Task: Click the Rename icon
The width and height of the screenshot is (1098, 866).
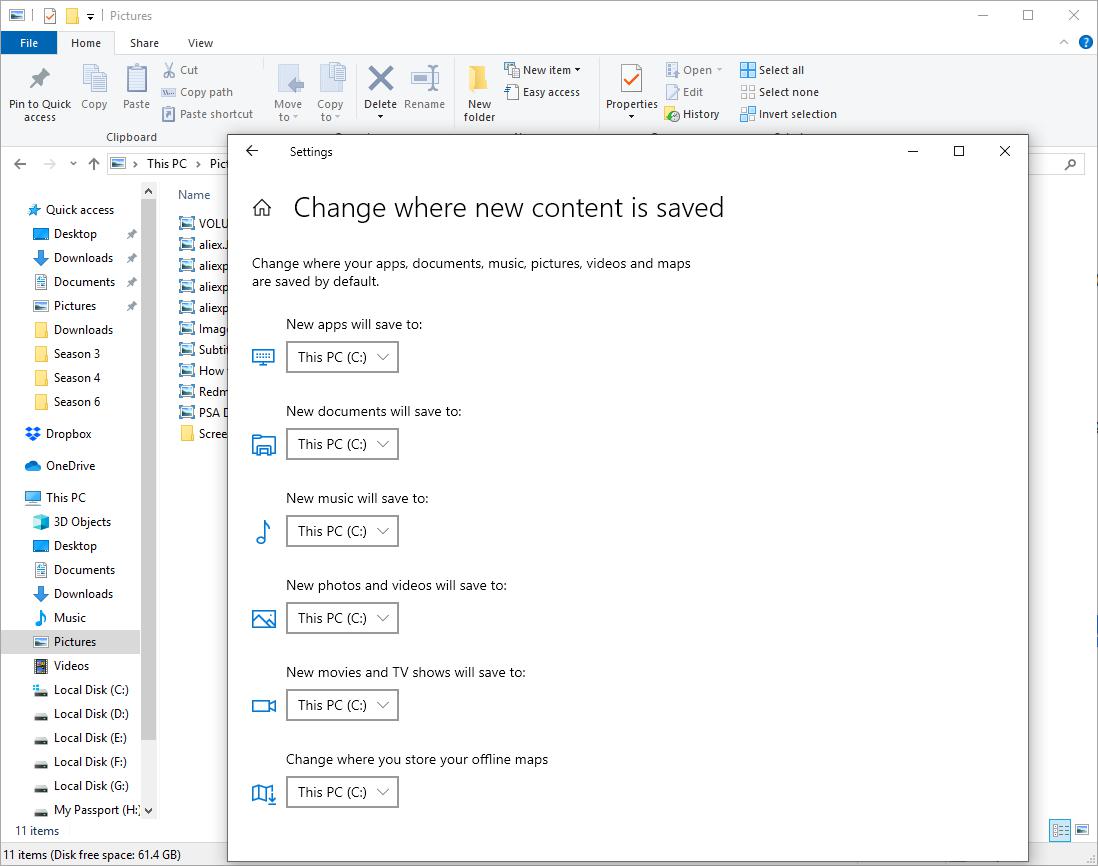Action: (x=424, y=78)
